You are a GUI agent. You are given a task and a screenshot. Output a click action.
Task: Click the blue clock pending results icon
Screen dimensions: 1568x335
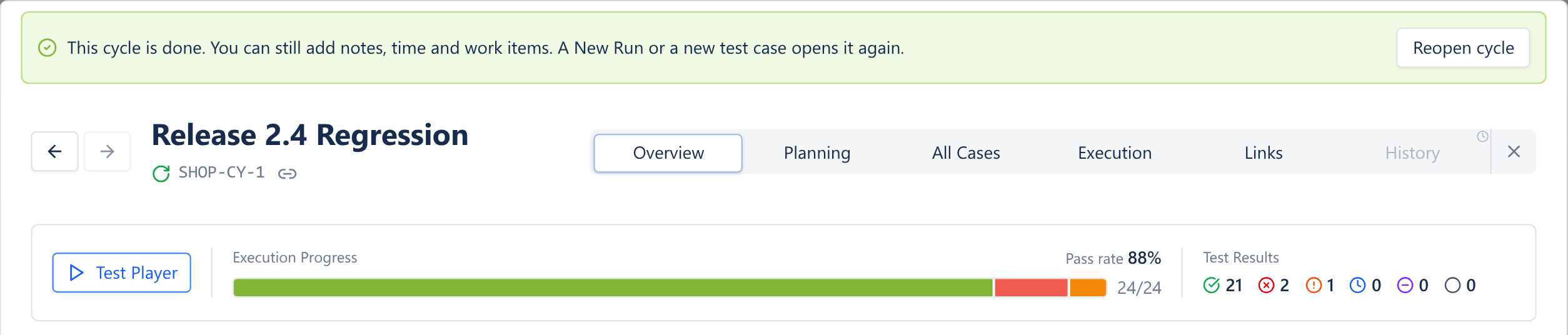pyautogui.click(x=1357, y=286)
